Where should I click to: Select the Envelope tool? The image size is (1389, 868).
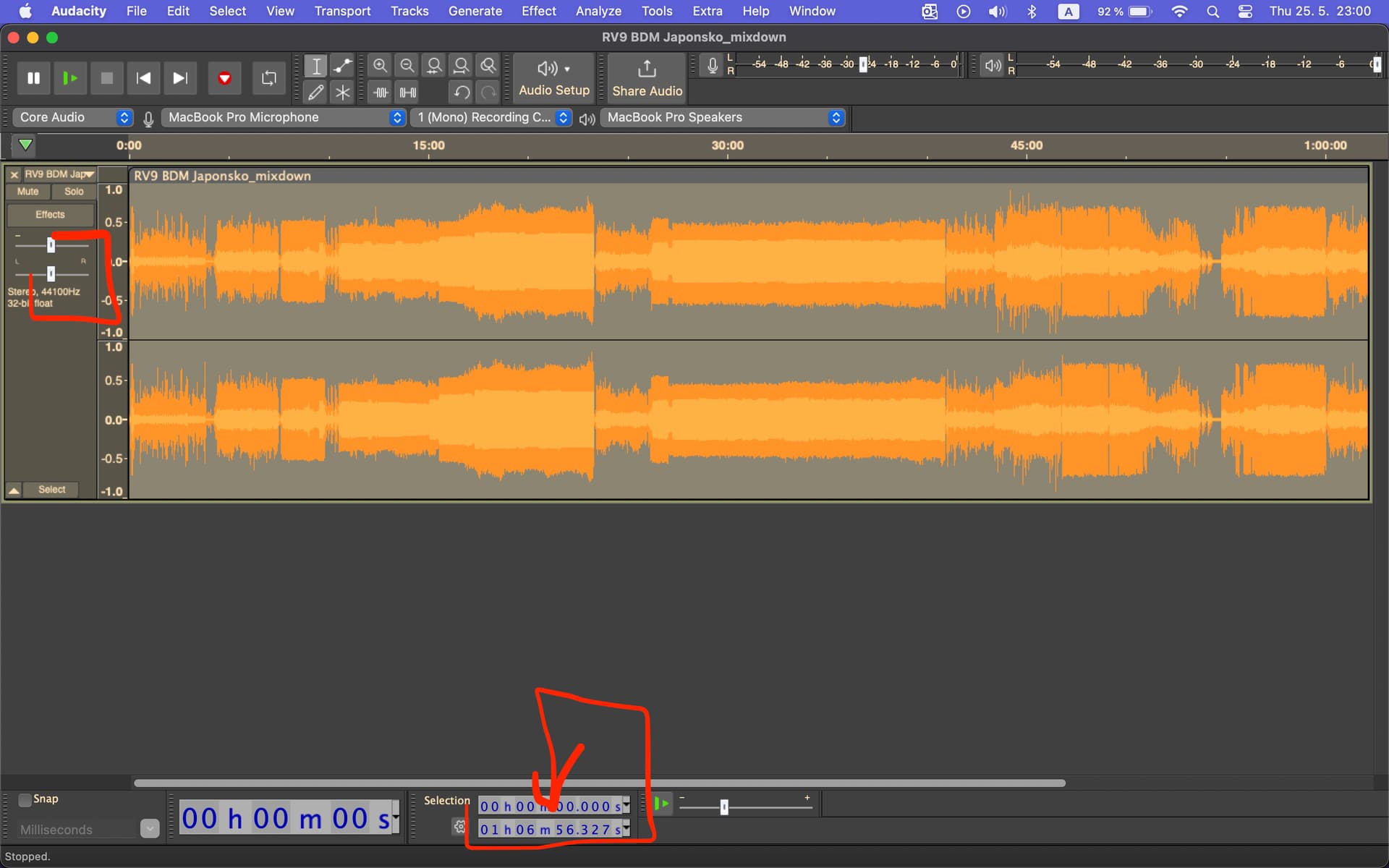point(342,67)
